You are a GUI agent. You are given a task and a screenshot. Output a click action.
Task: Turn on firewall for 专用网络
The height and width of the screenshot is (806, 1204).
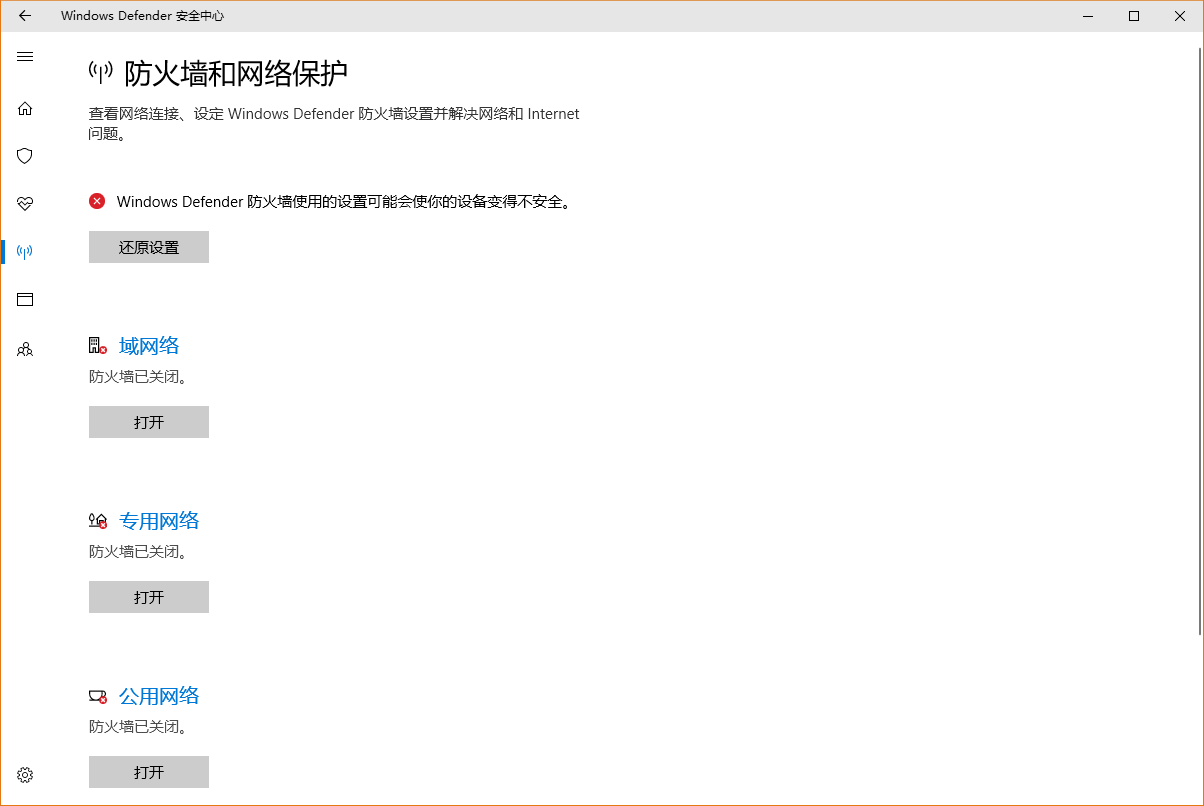point(149,597)
